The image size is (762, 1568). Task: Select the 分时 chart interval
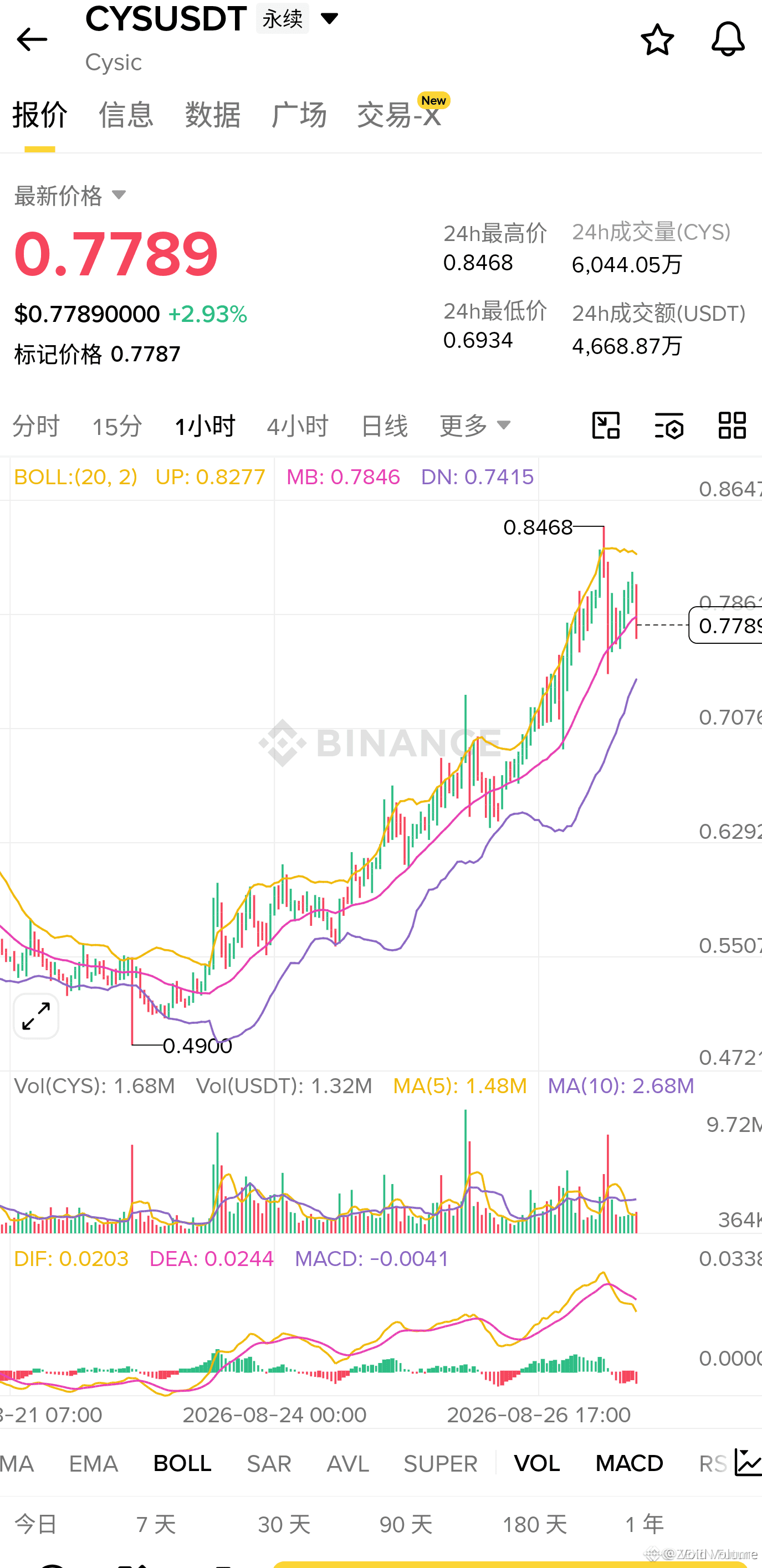pyautogui.click(x=36, y=426)
